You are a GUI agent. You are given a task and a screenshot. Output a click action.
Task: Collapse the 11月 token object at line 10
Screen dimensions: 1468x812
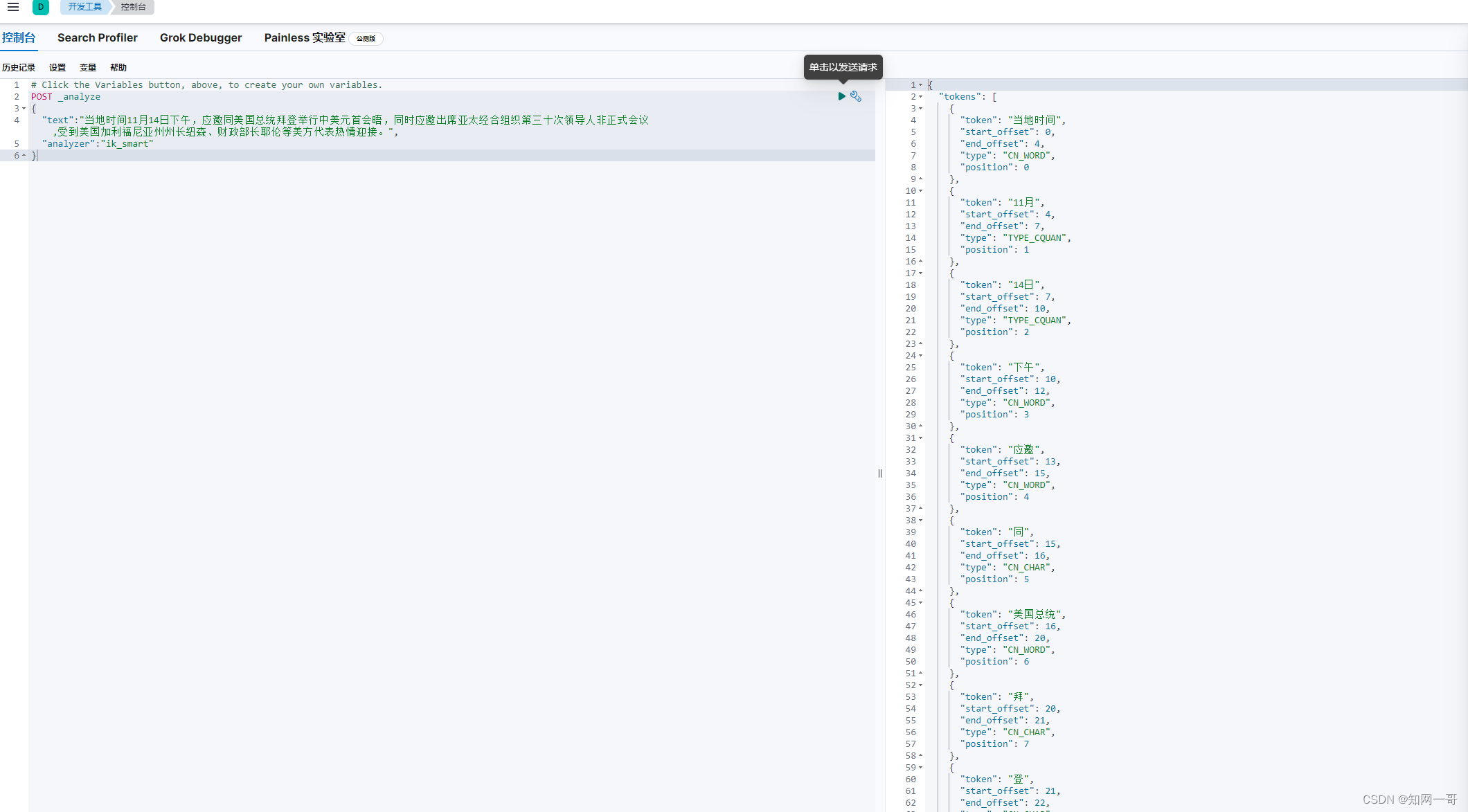pyautogui.click(x=921, y=191)
